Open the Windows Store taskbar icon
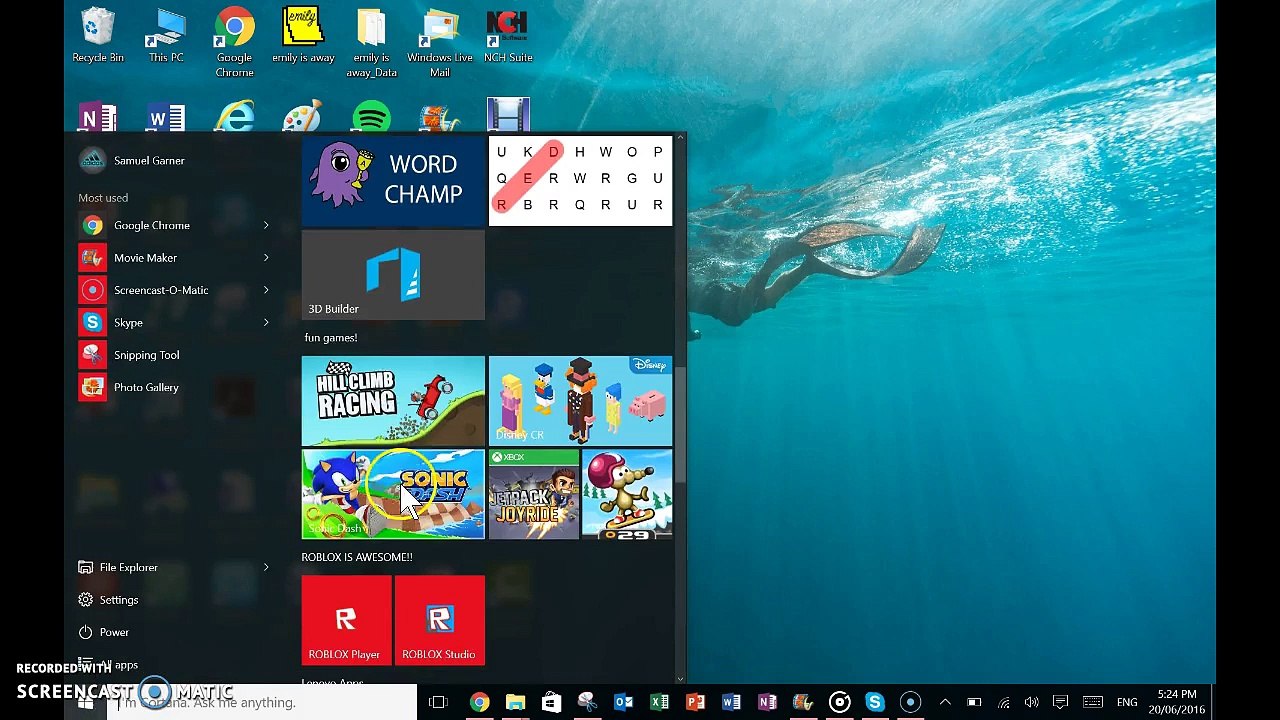The image size is (1280, 720). pos(552,702)
